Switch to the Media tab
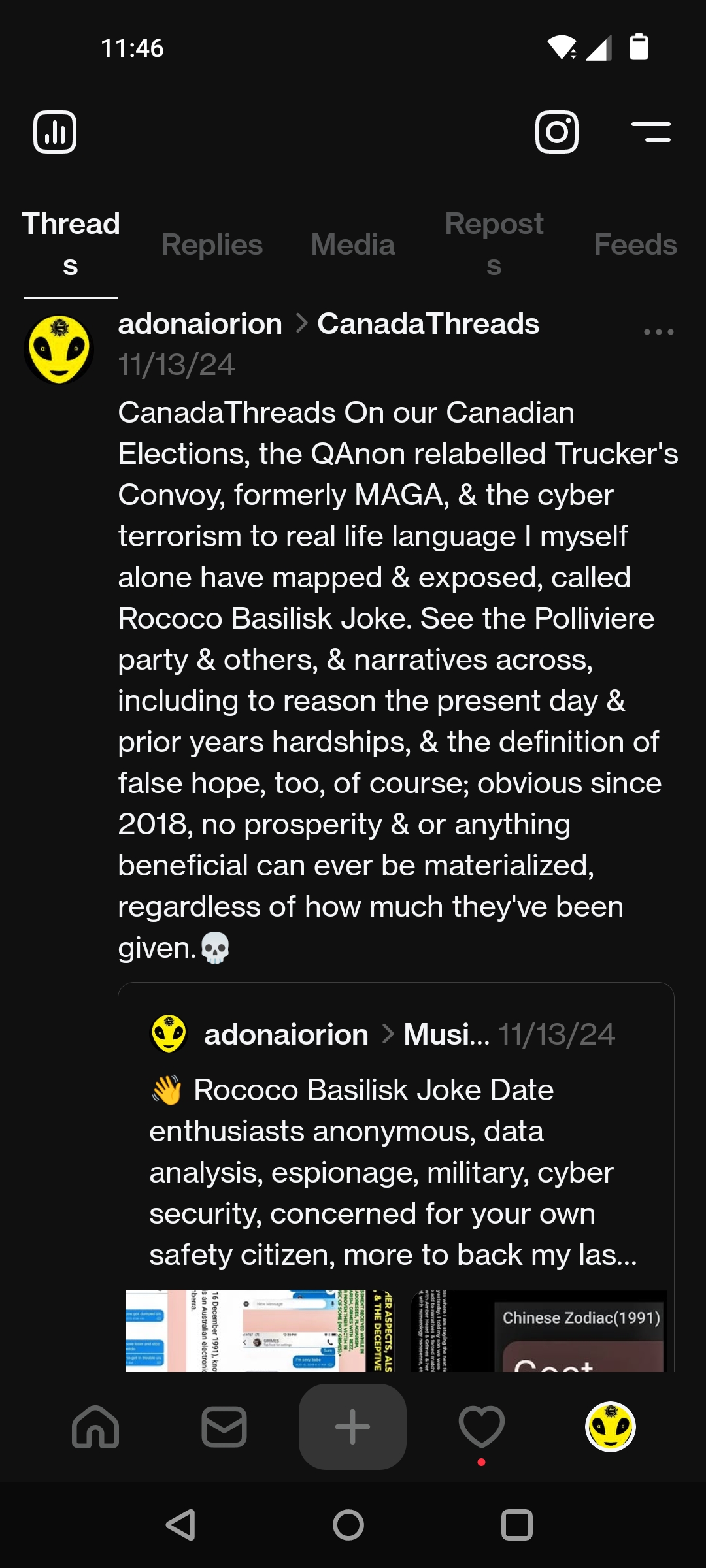 pos(353,245)
